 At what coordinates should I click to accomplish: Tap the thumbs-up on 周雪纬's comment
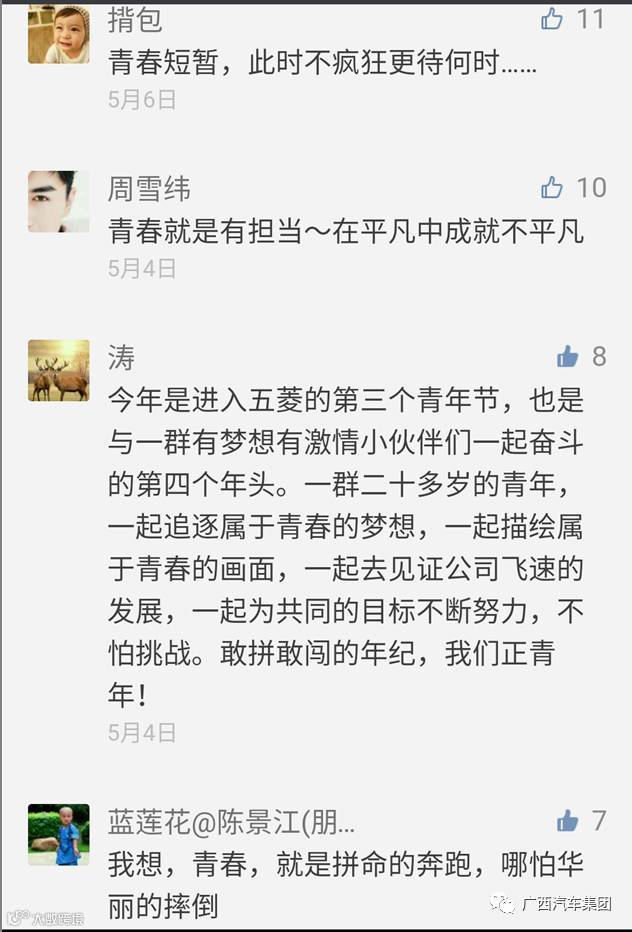[x=552, y=188]
